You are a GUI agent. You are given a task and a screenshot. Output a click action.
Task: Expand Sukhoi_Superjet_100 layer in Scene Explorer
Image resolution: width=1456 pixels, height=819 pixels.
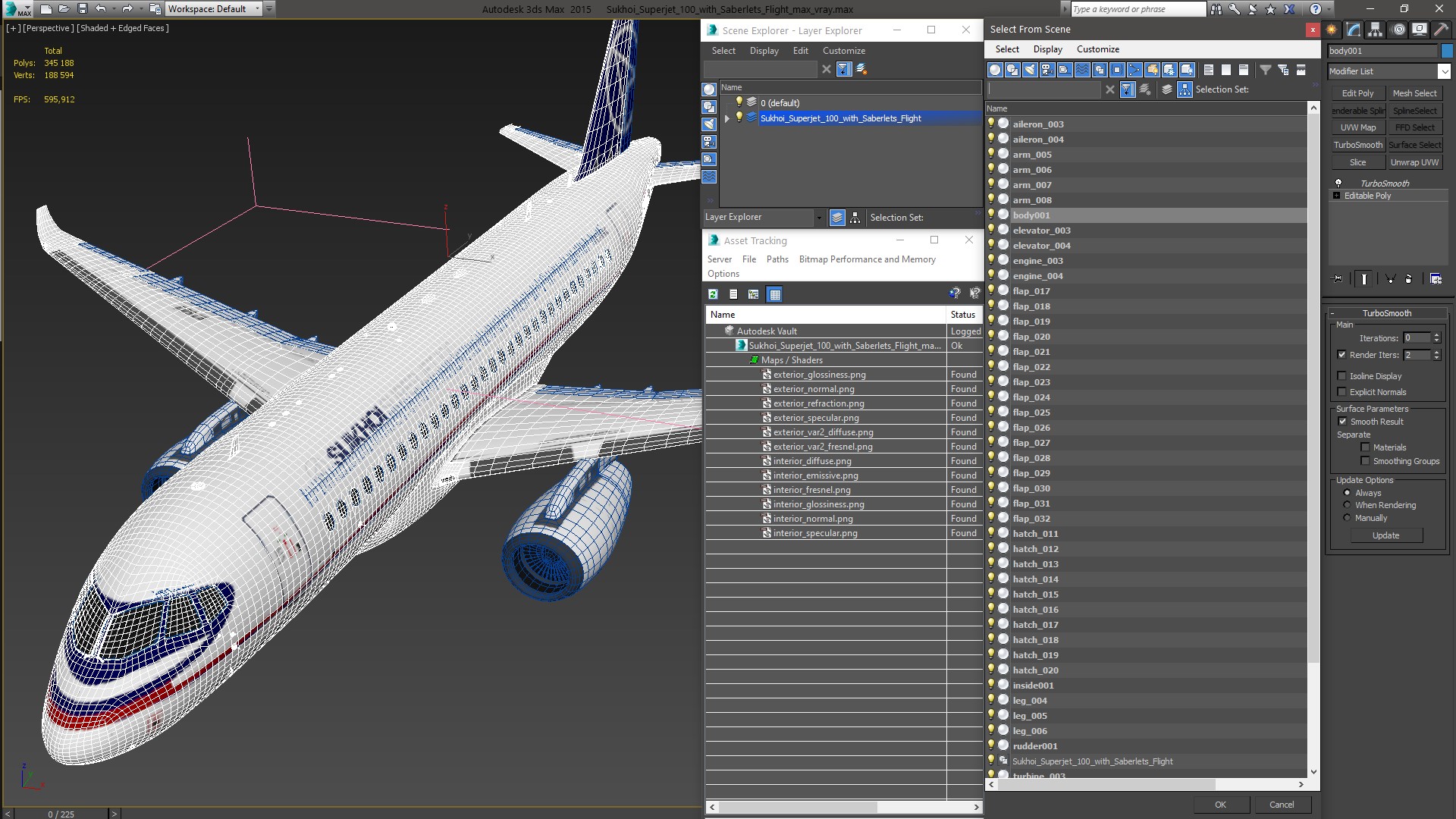tap(726, 118)
